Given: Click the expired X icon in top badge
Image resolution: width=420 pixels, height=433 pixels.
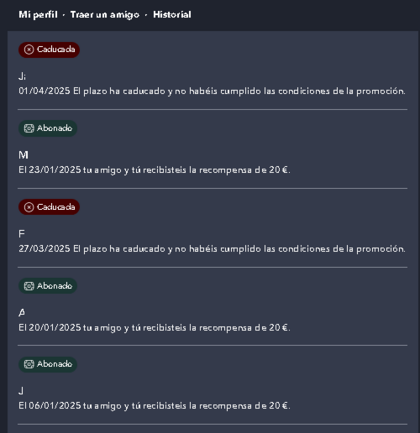Looking at the screenshot, I should [x=29, y=50].
